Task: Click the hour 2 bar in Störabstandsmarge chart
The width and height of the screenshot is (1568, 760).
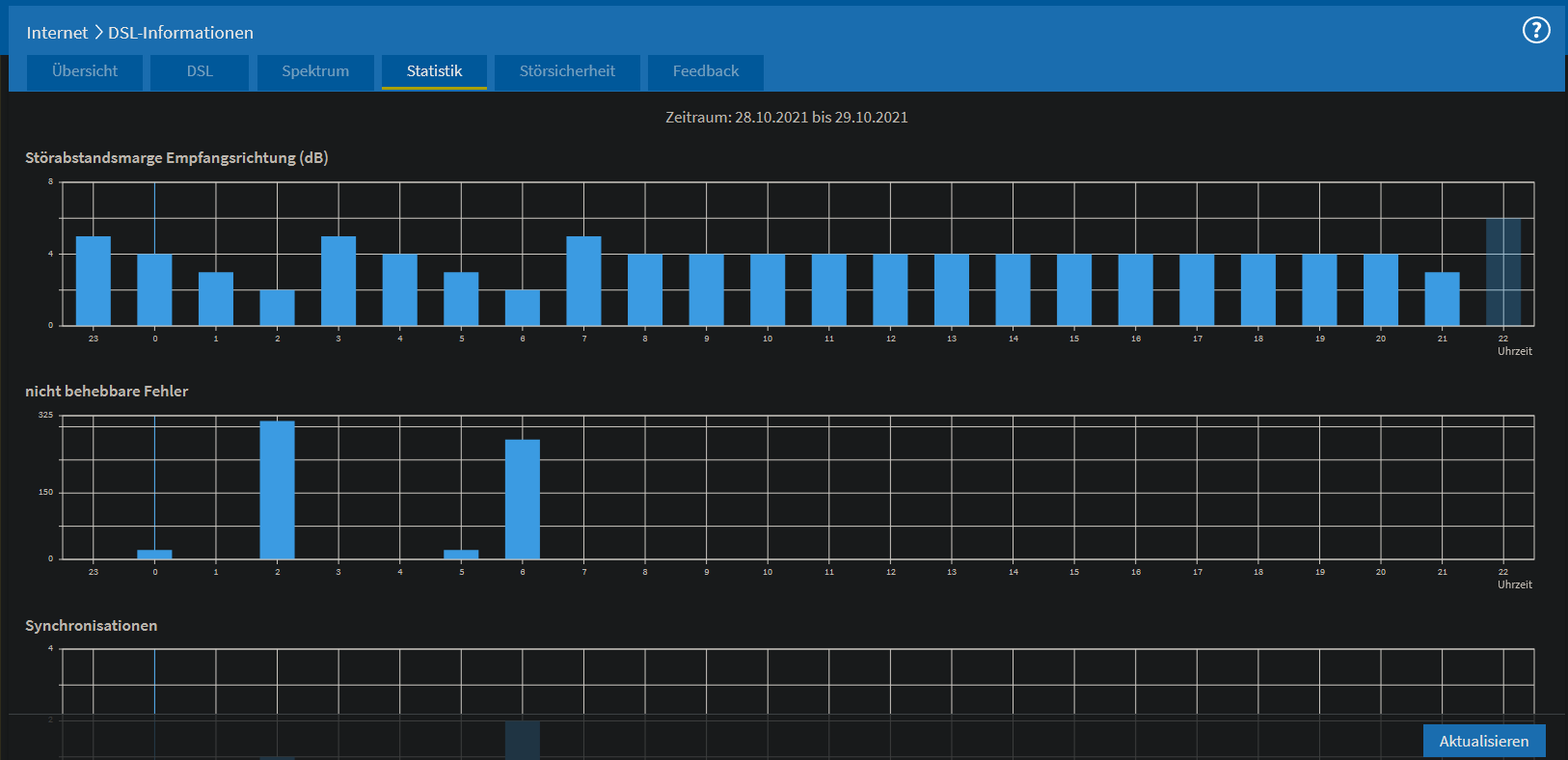Action: [277, 308]
